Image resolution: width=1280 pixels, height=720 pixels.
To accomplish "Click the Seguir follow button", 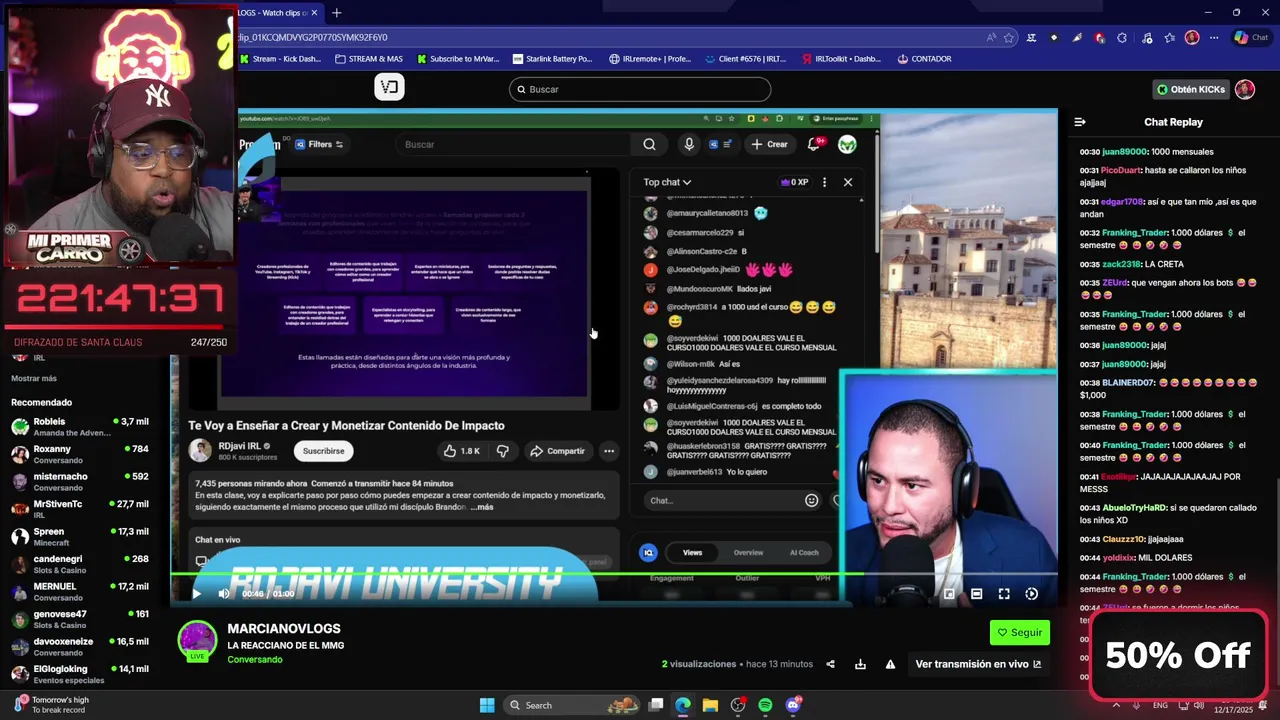I will (x=1019, y=632).
